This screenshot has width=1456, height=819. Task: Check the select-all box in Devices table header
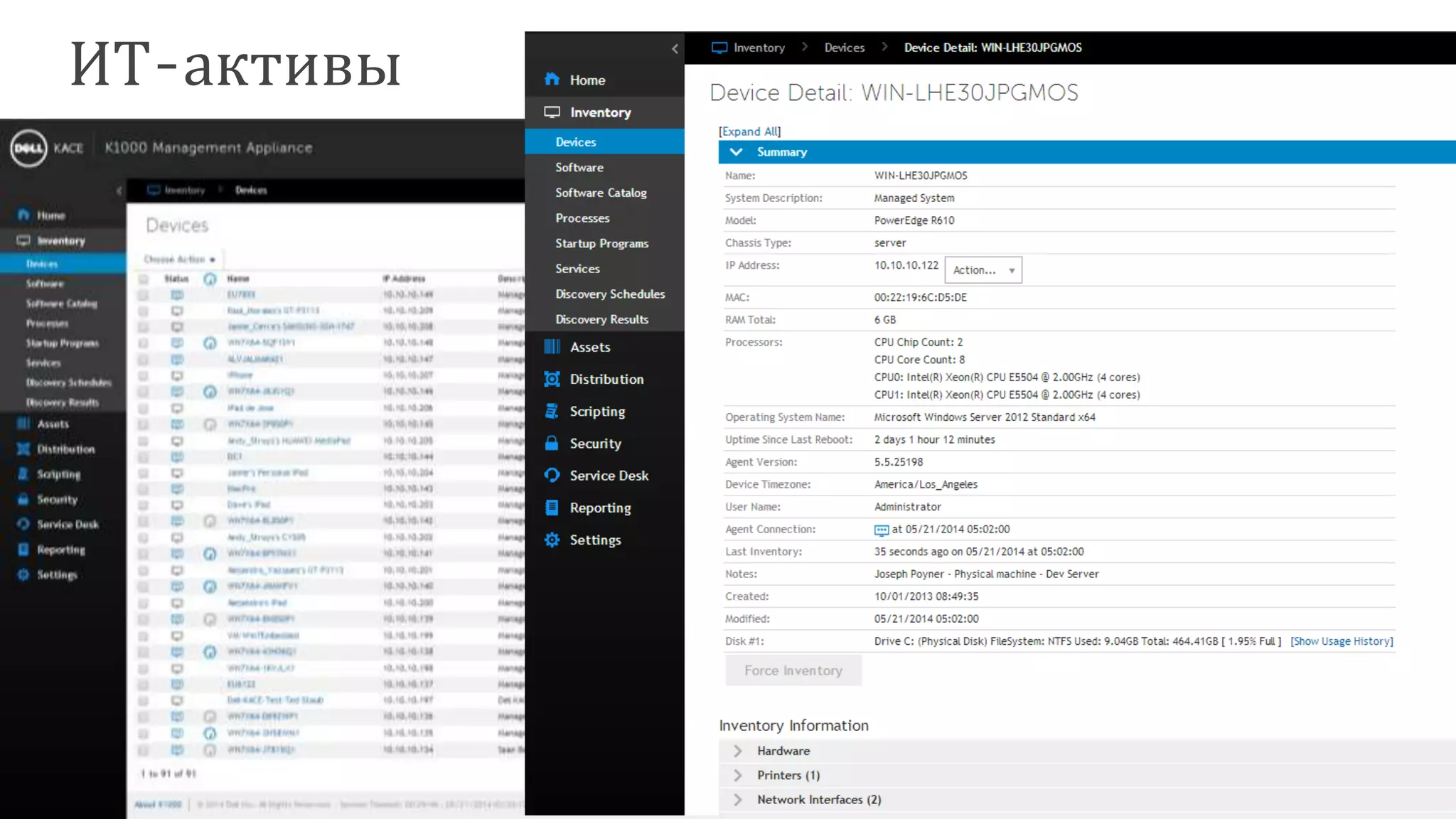144,279
